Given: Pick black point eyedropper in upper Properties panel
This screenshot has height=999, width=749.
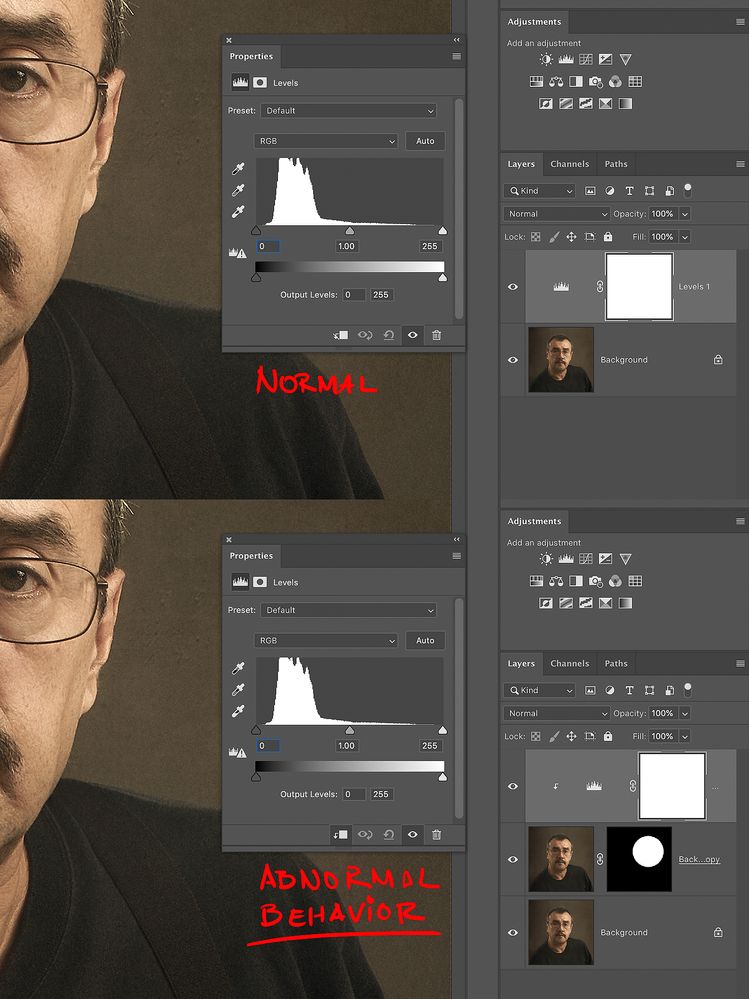Looking at the screenshot, I should 238,169.
